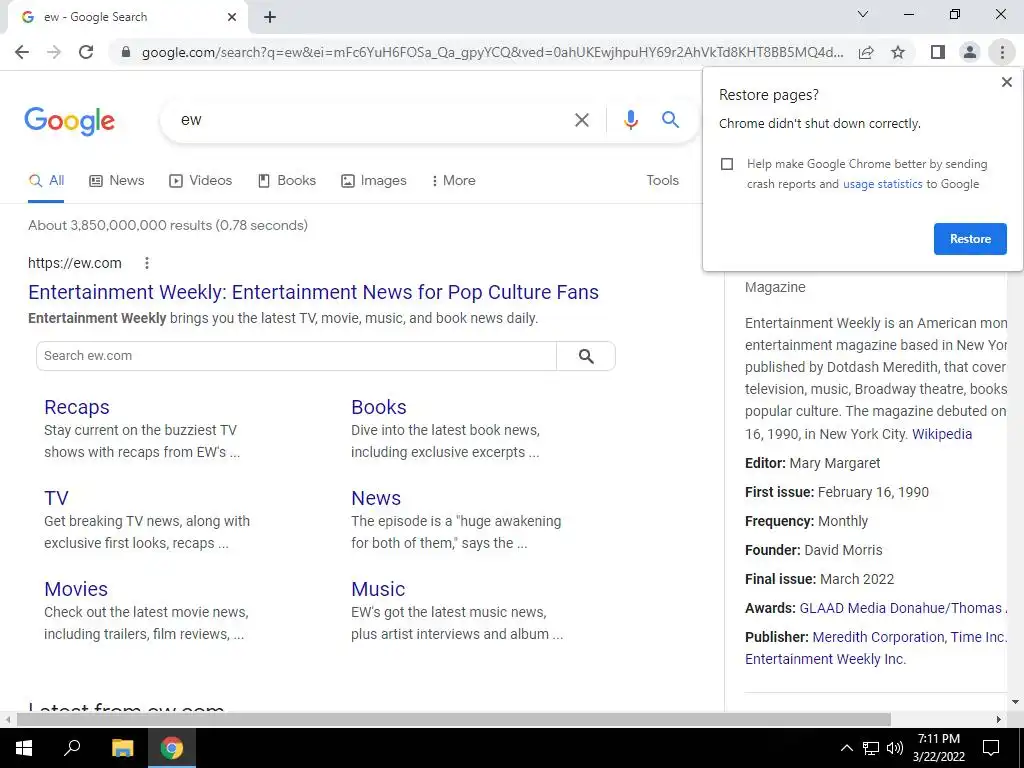Open the Windows Start menu

tap(24, 748)
